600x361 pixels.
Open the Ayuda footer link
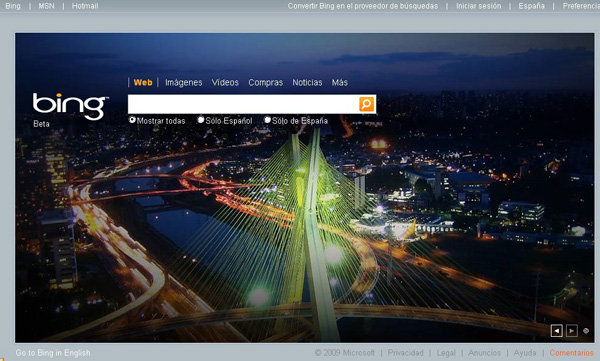click(x=525, y=353)
